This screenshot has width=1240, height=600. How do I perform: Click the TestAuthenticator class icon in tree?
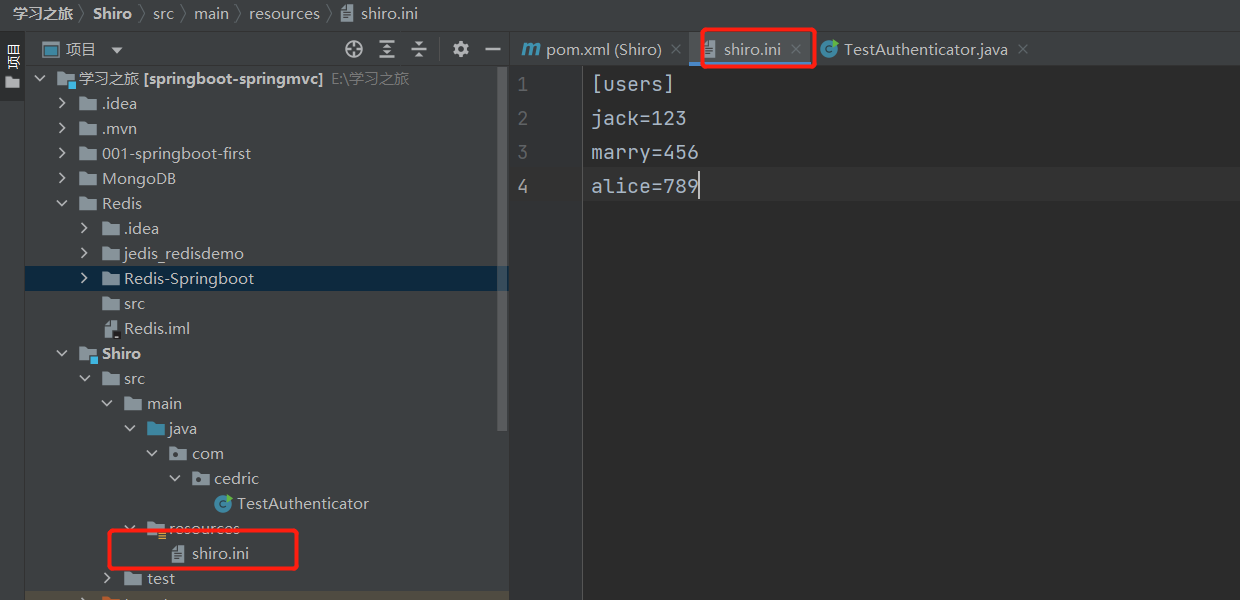coord(224,504)
